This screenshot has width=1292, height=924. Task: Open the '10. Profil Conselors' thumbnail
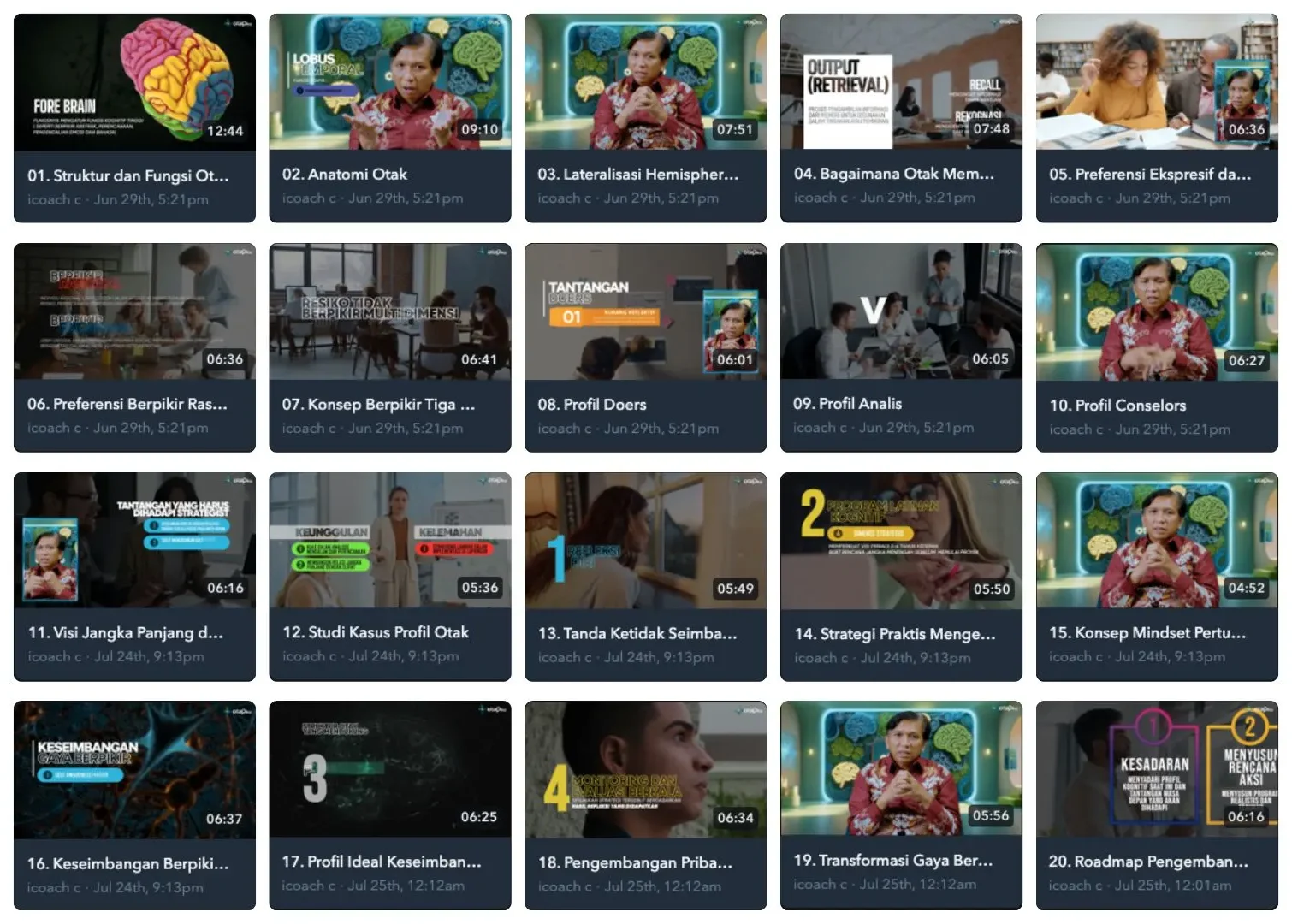[x=1157, y=312]
